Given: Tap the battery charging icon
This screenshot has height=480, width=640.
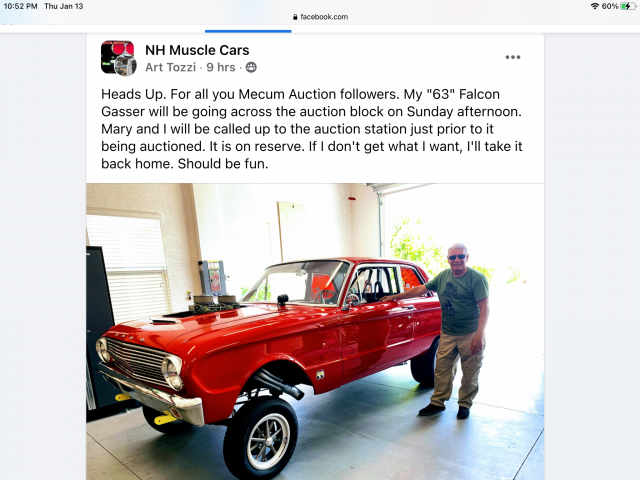Looking at the screenshot, I should [x=627, y=6].
